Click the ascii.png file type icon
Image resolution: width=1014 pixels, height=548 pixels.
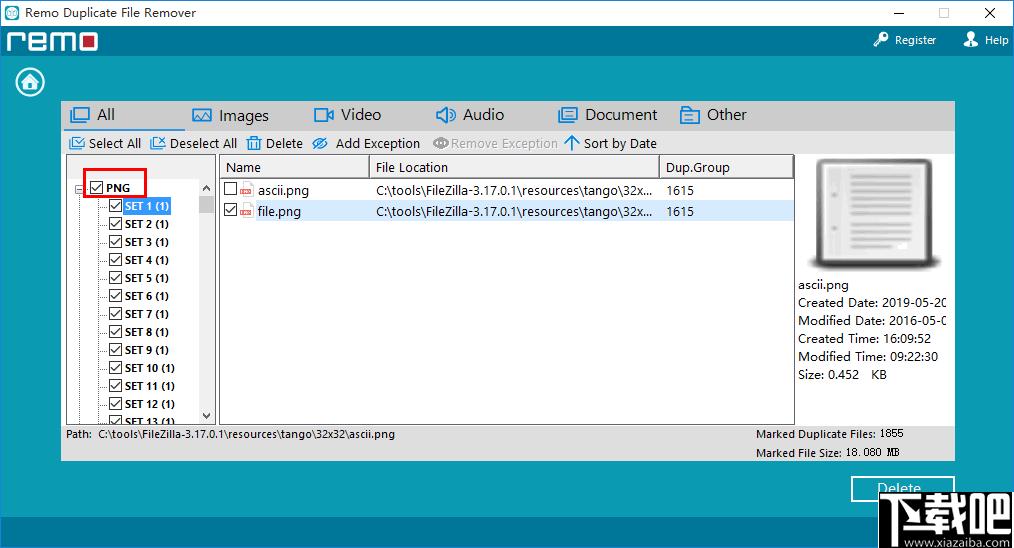246,190
